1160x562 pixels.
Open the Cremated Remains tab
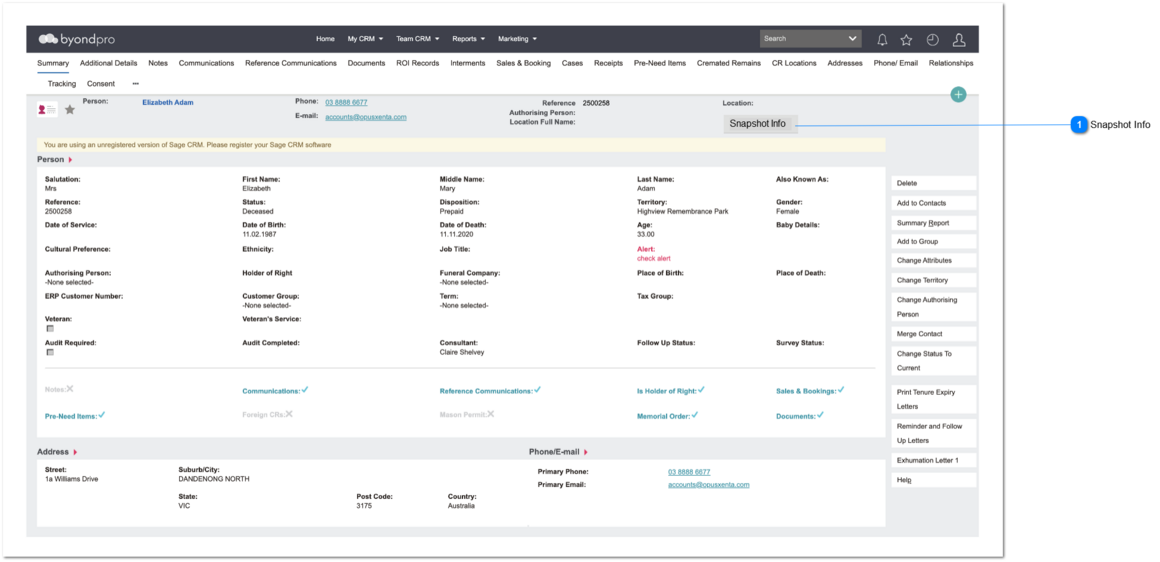point(729,64)
